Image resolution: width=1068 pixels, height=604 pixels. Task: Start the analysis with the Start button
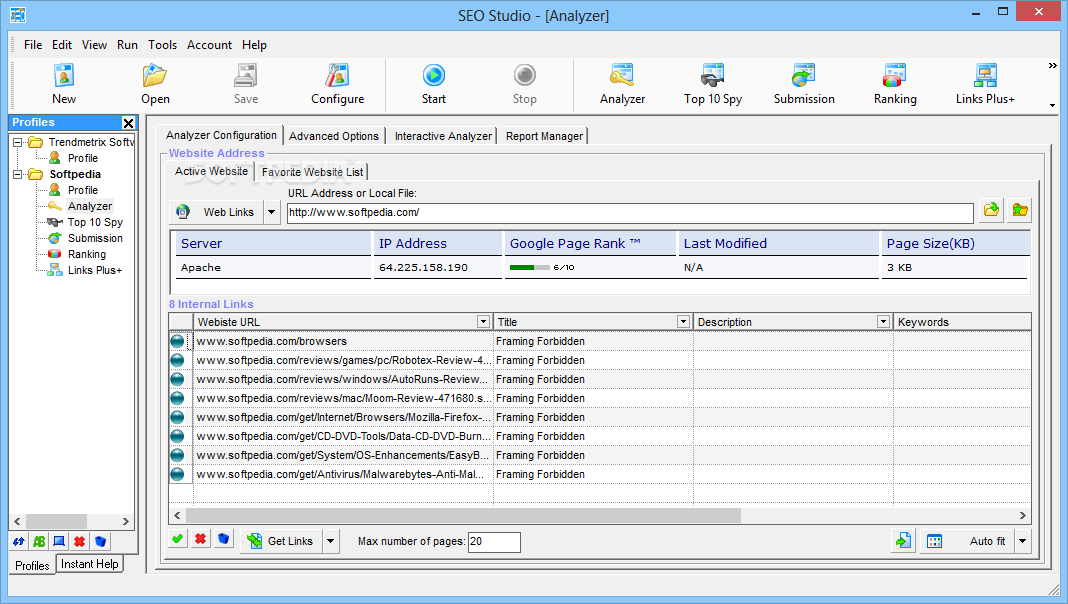(434, 84)
